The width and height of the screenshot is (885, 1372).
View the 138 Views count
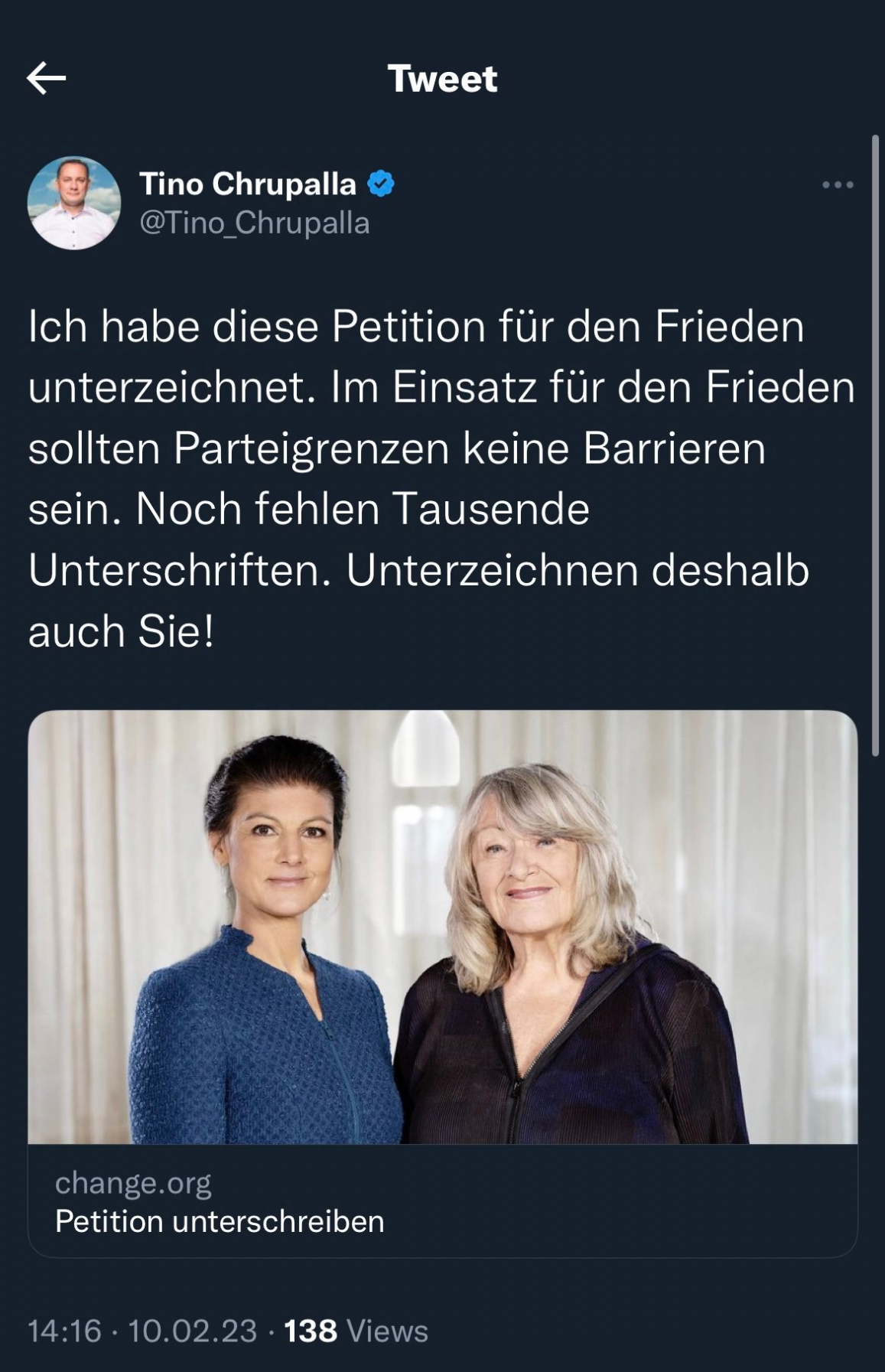(x=356, y=1331)
